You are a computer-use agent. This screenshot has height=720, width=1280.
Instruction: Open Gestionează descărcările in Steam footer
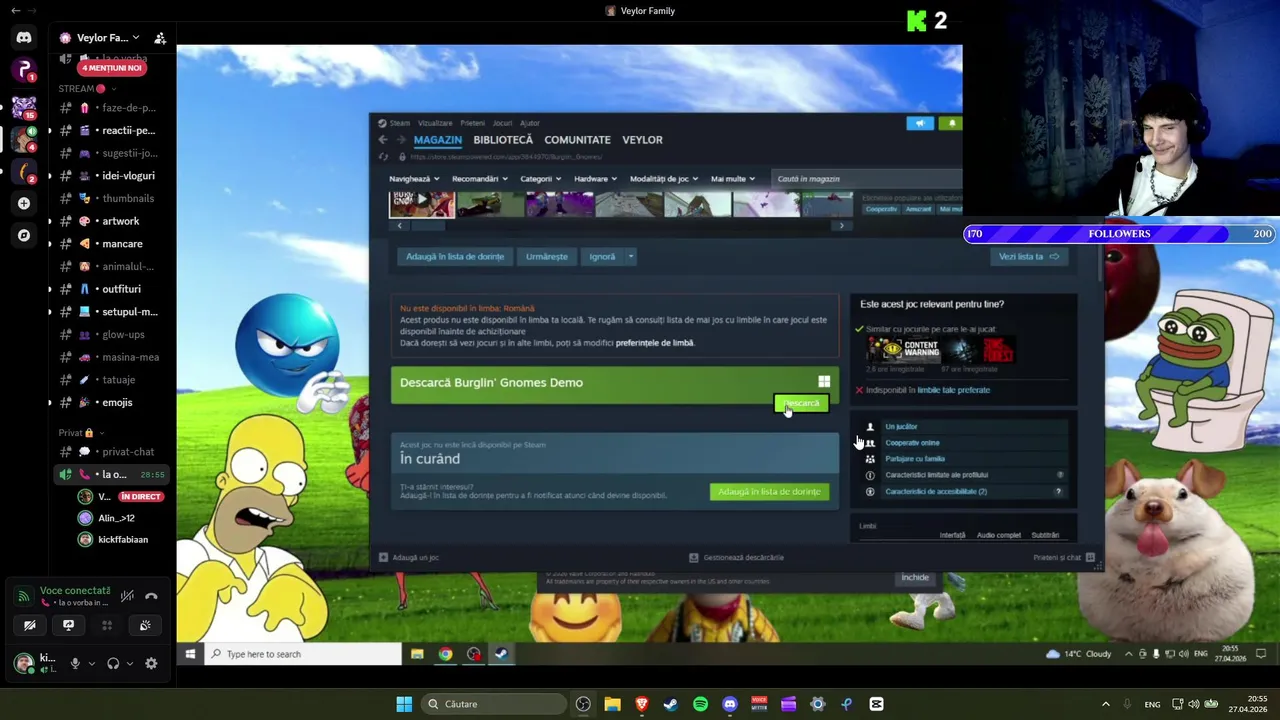(x=737, y=558)
